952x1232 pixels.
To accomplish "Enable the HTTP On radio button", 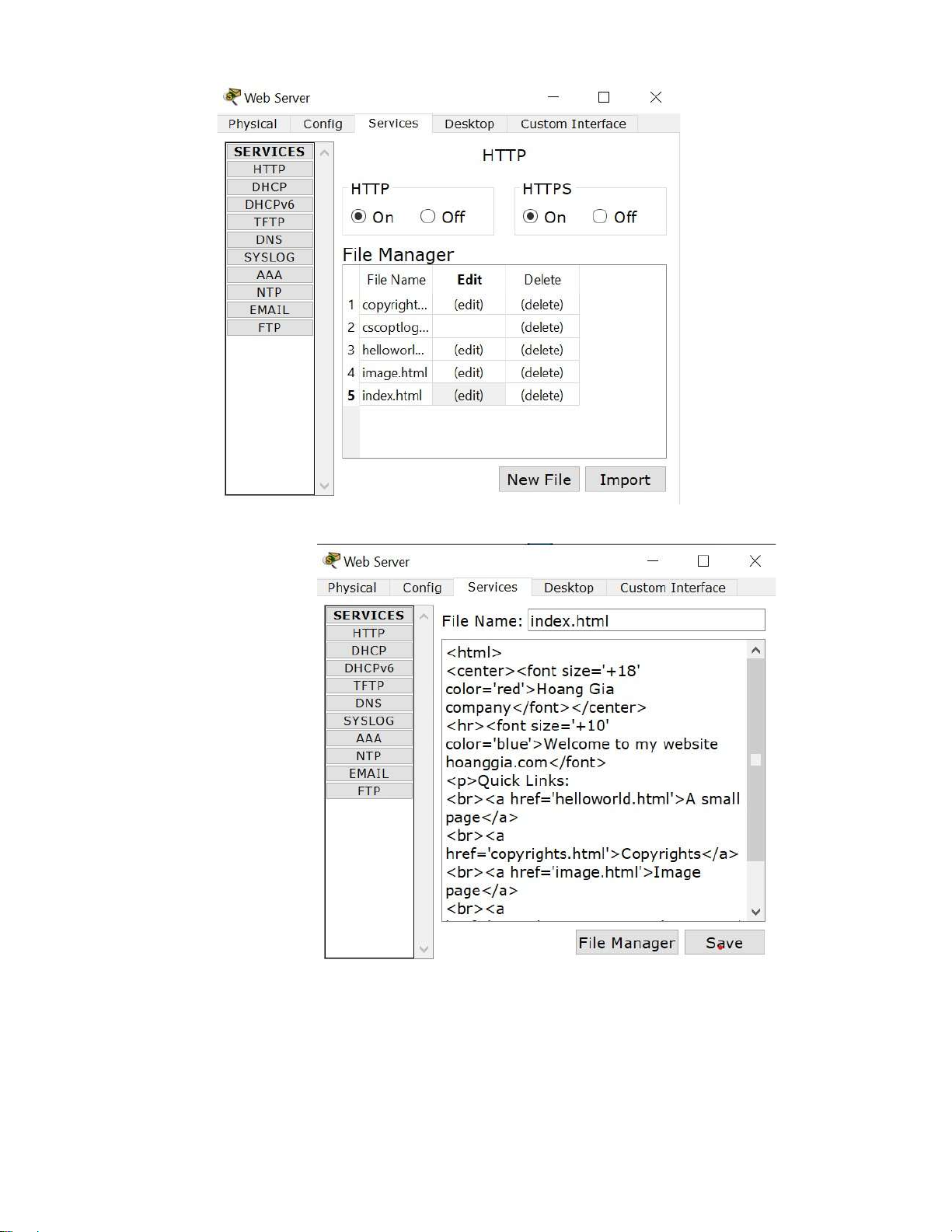I will pos(359,217).
